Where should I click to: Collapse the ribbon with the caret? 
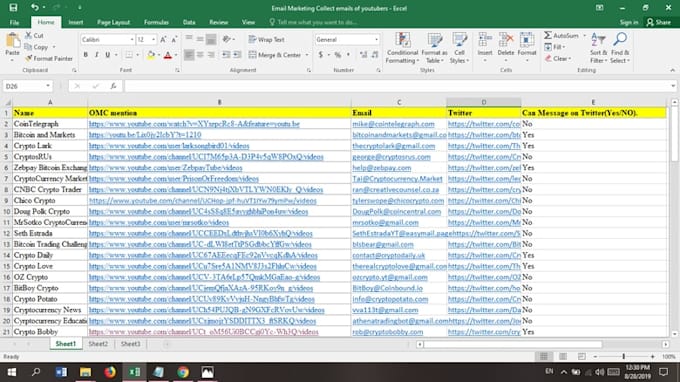point(673,70)
